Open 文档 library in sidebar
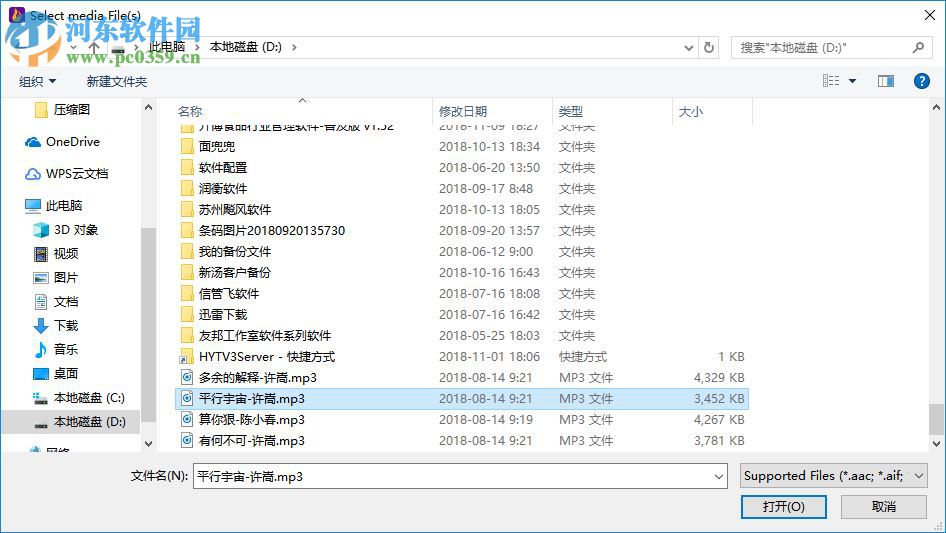 pos(56,302)
